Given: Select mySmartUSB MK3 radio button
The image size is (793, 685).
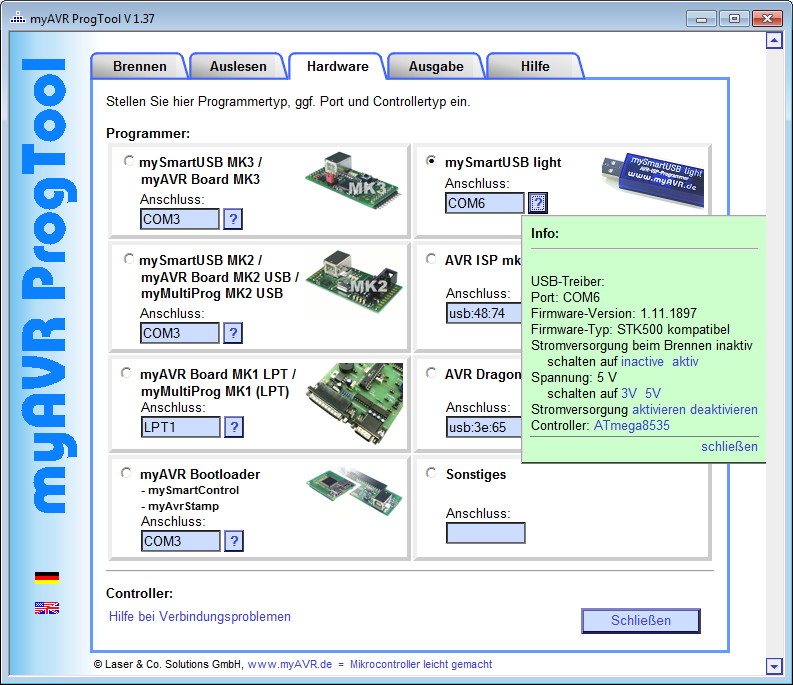Looking at the screenshot, I should pyautogui.click(x=128, y=161).
